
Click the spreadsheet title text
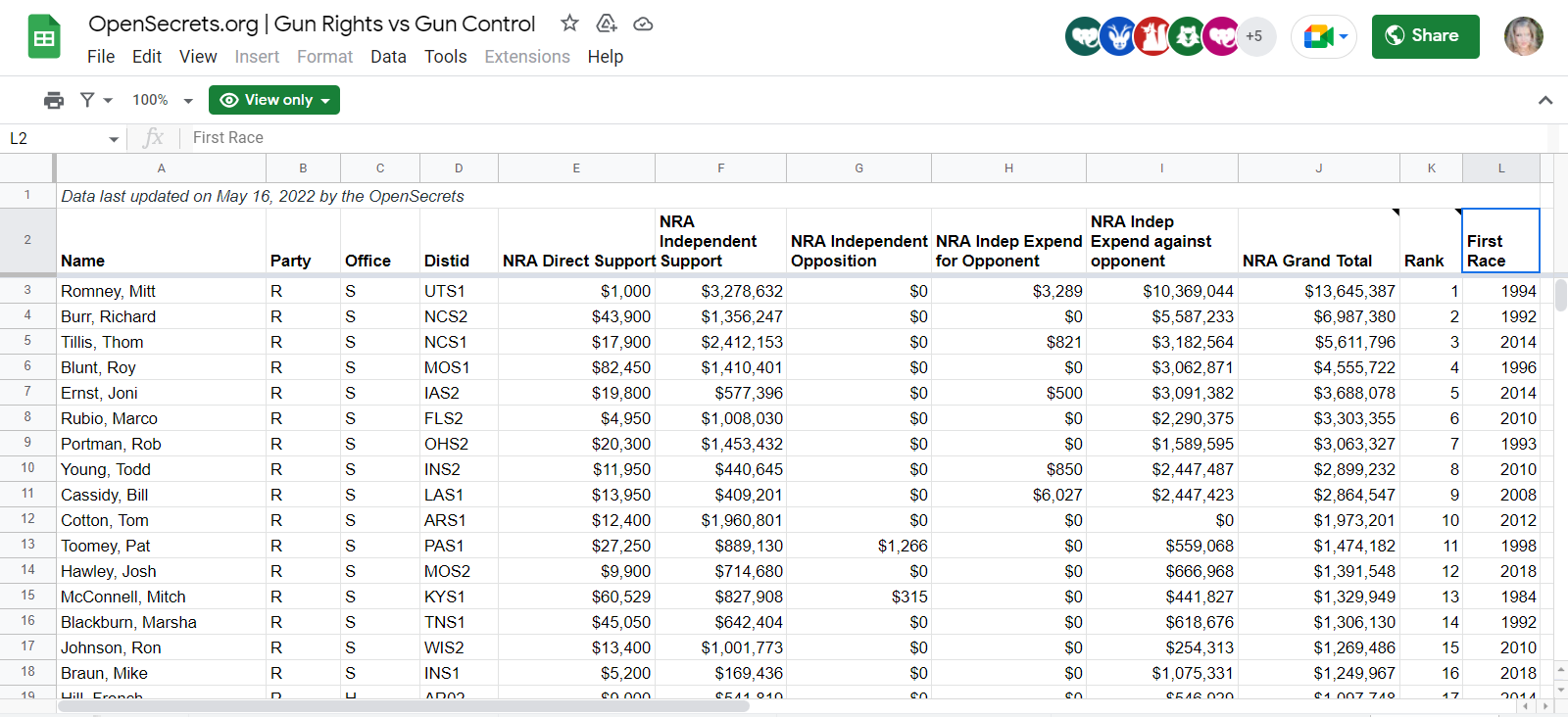312,24
